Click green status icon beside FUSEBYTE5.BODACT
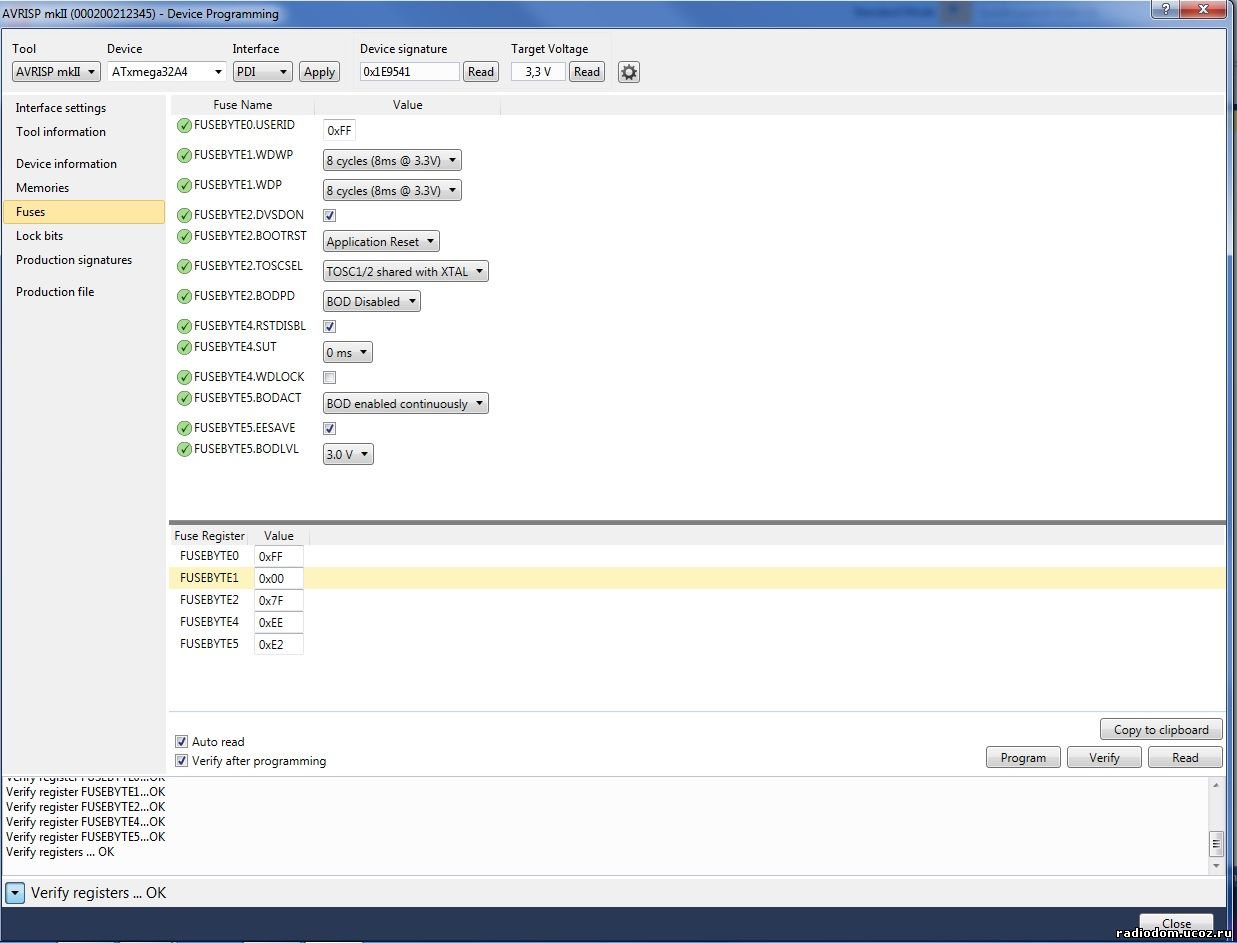 click(184, 399)
